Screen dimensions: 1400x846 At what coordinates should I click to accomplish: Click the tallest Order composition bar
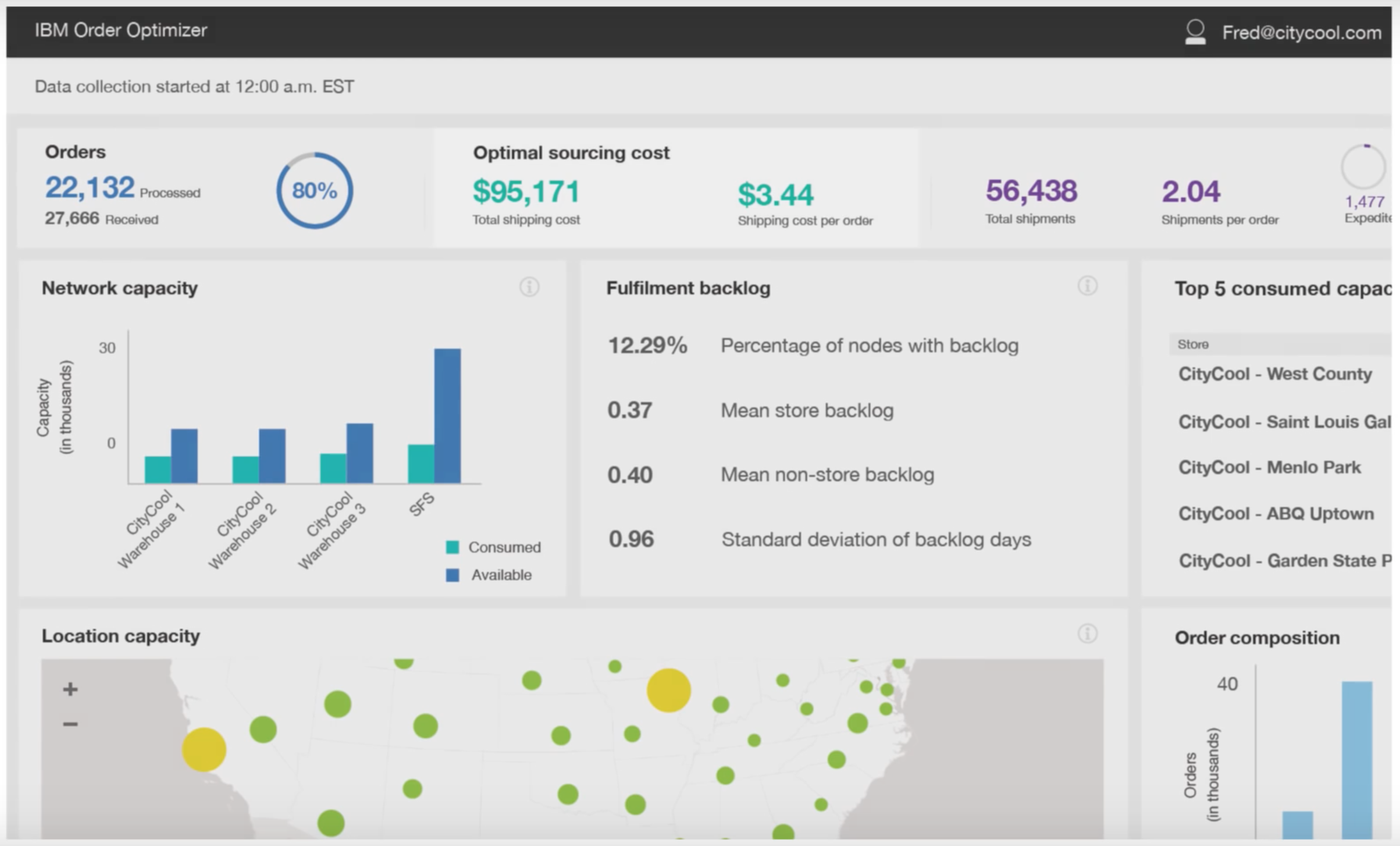point(1357,759)
